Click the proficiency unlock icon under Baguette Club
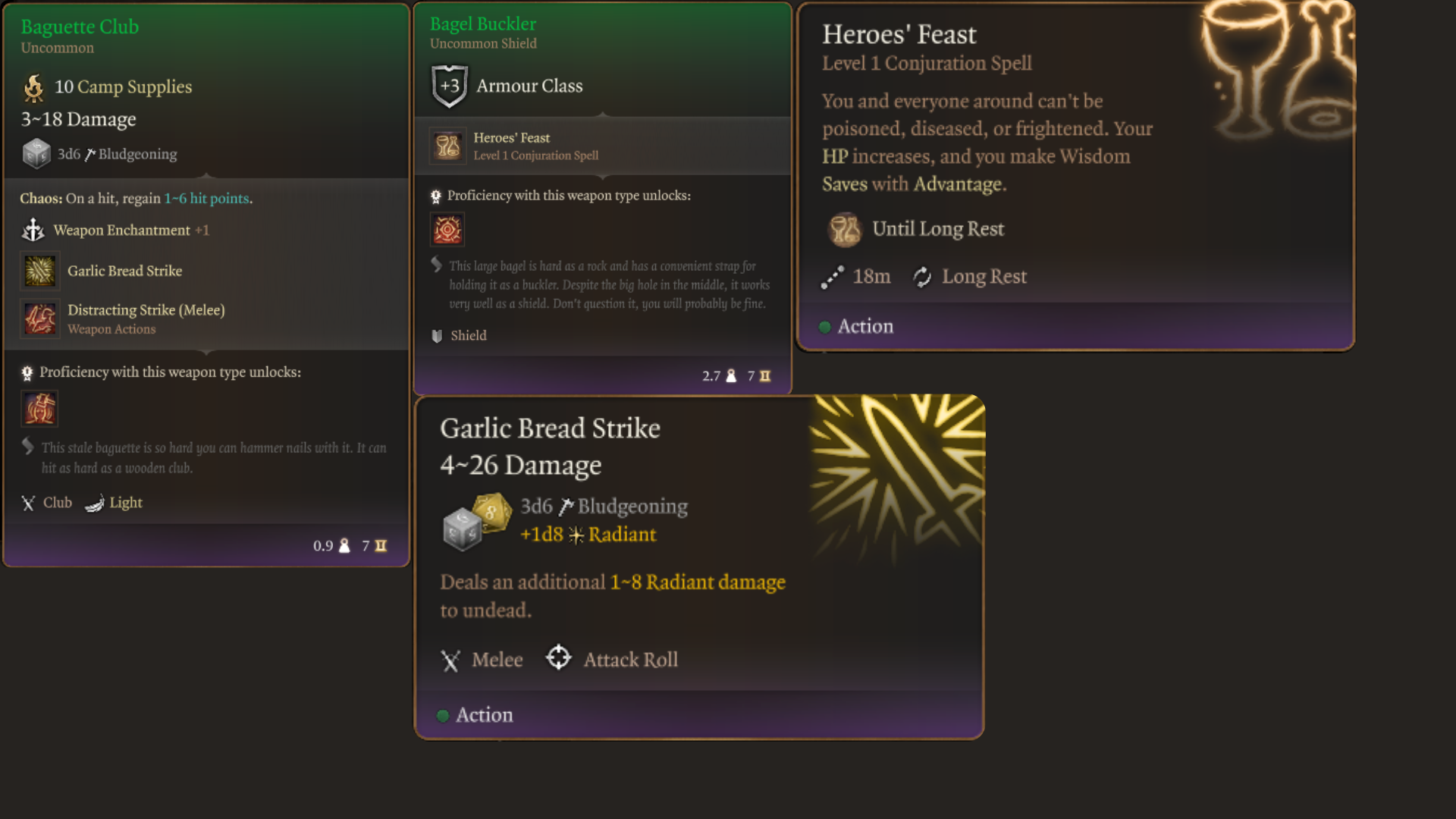 (39, 409)
